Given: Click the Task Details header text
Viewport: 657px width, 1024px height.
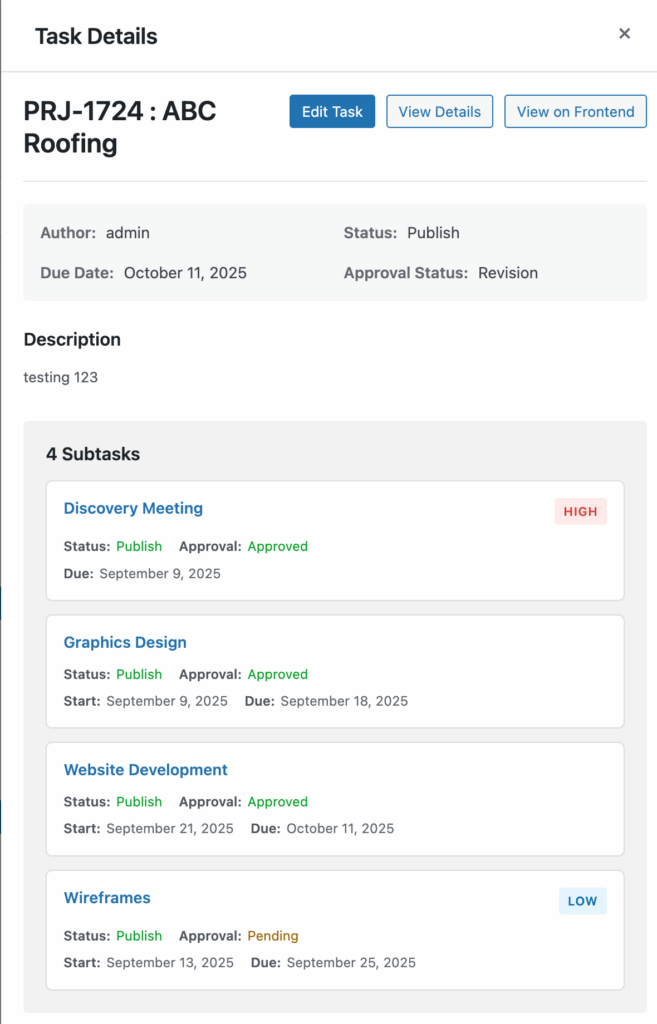Looking at the screenshot, I should [96, 37].
